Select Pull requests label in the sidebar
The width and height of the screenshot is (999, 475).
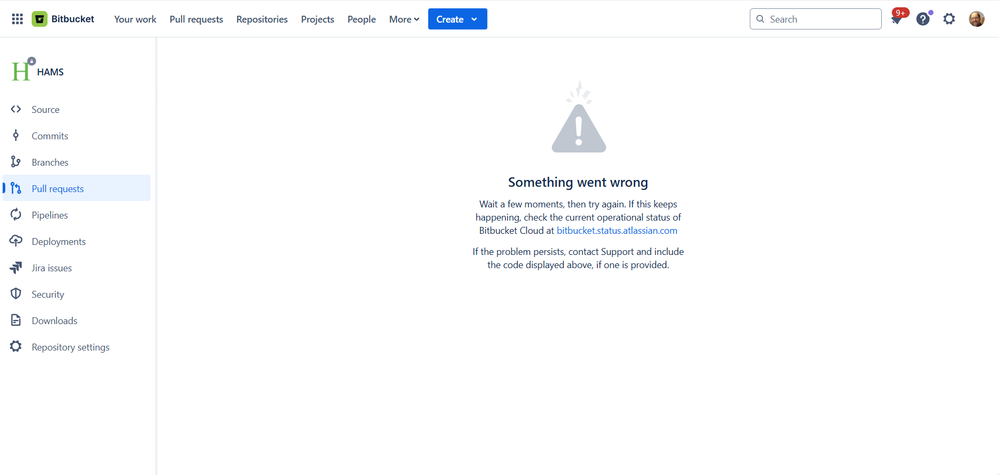[57, 188]
